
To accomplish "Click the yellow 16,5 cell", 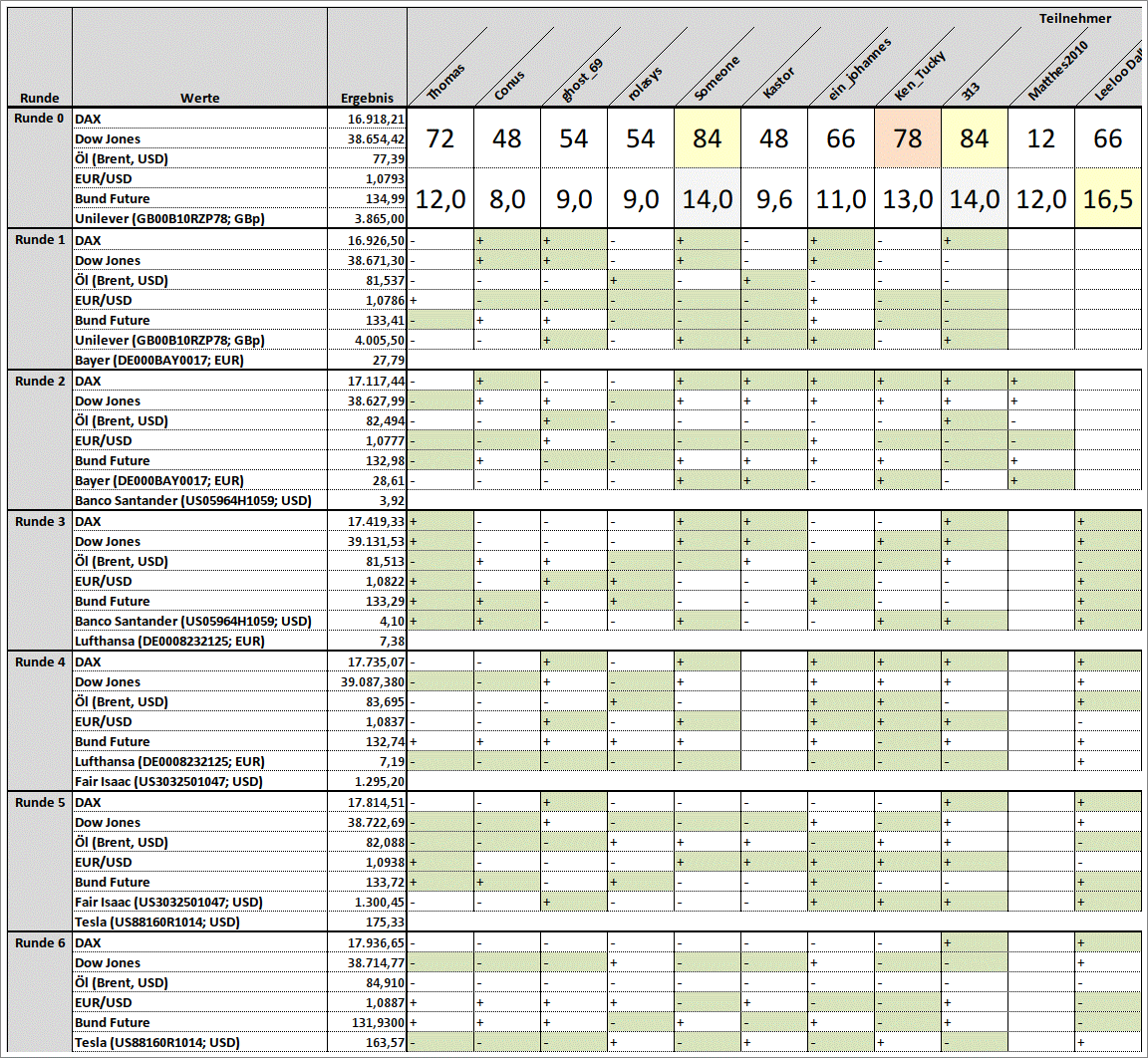I will [1108, 198].
